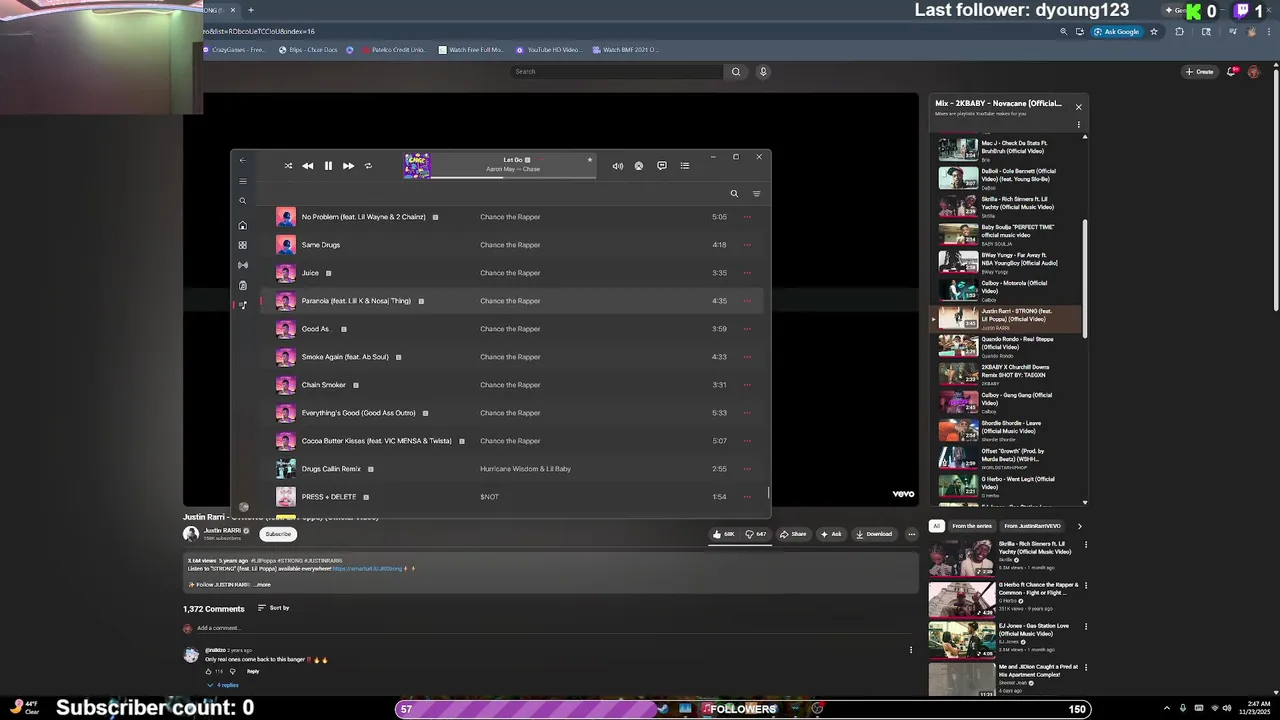Reply to the @ruikizo comment

click(x=253, y=672)
